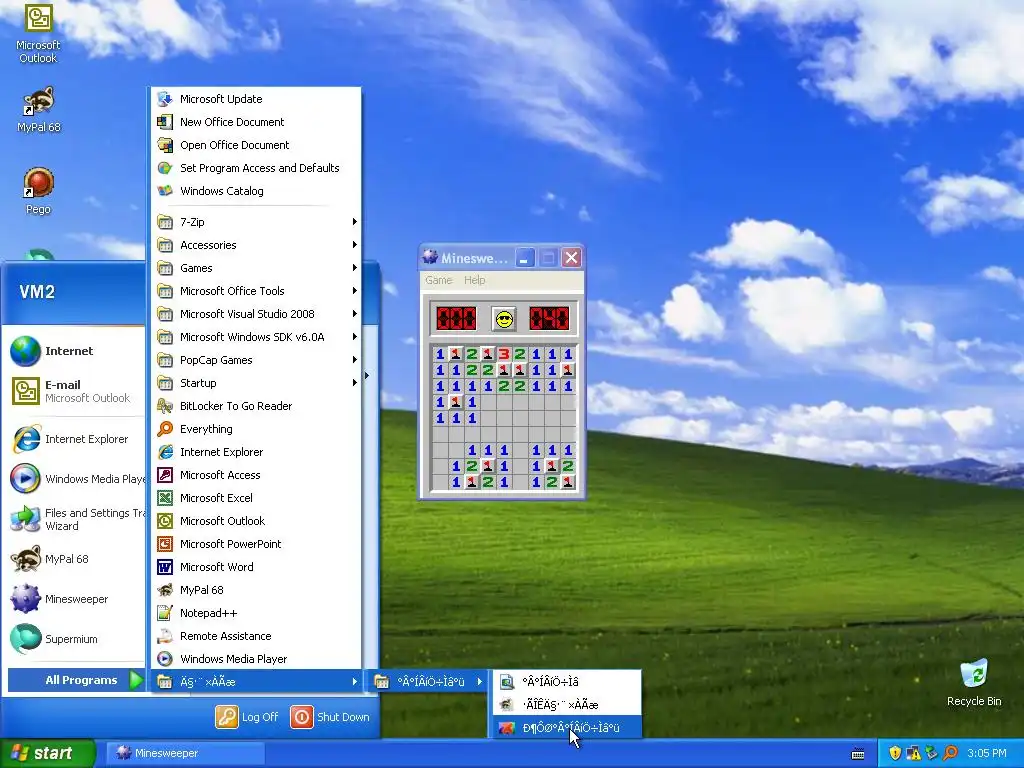Click the Log Off button
This screenshot has height=768, width=1024.
pos(247,717)
